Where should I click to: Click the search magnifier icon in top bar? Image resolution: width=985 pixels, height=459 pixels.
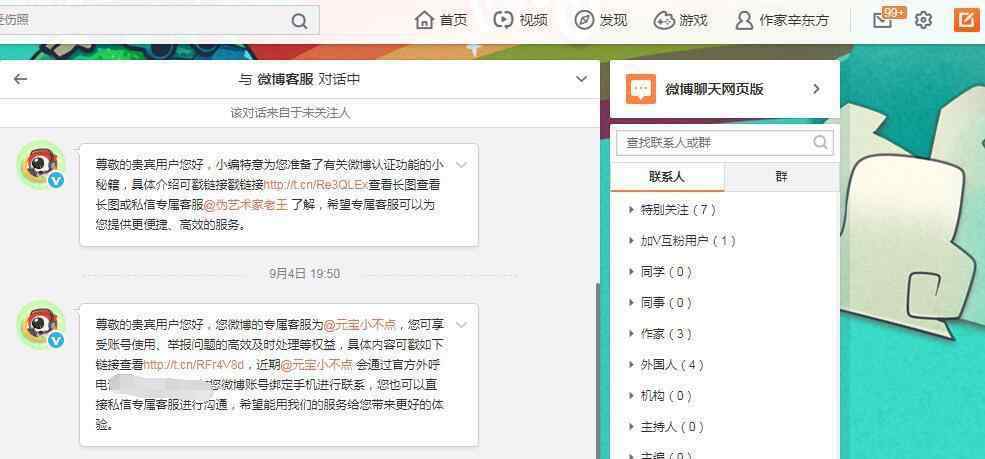point(299,21)
